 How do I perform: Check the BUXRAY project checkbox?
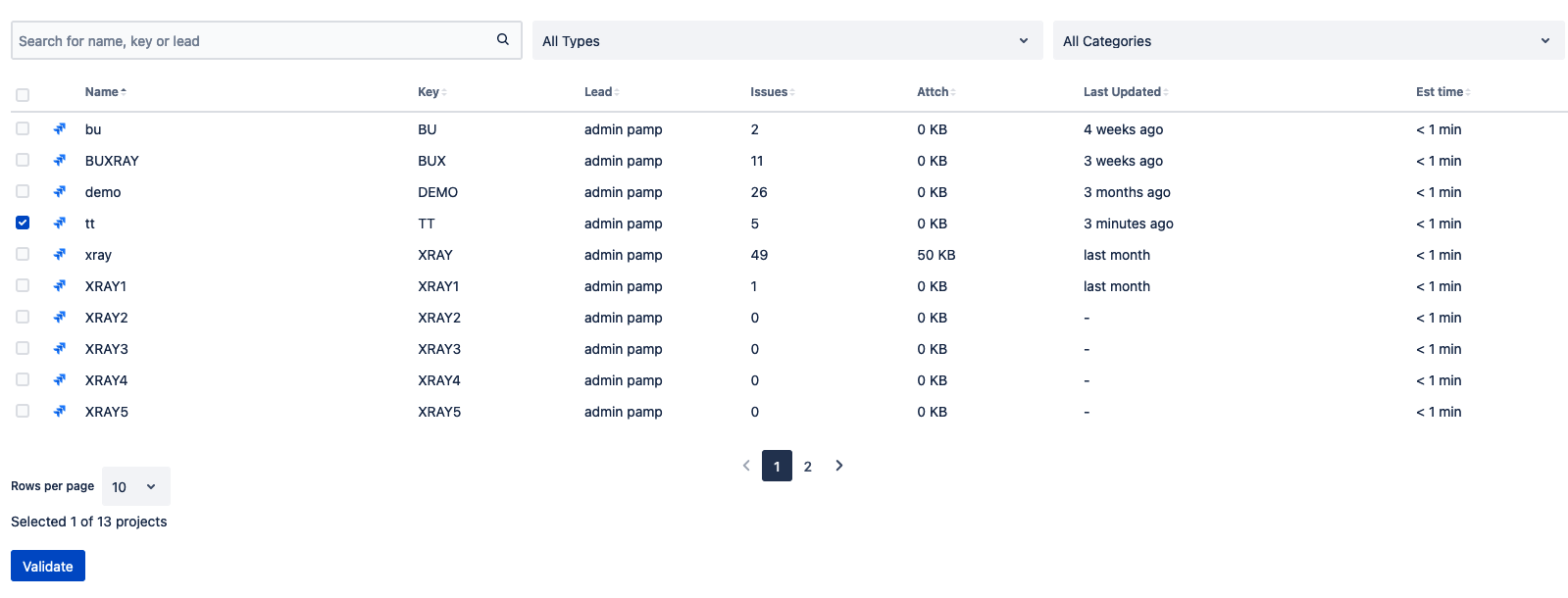[x=23, y=160]
